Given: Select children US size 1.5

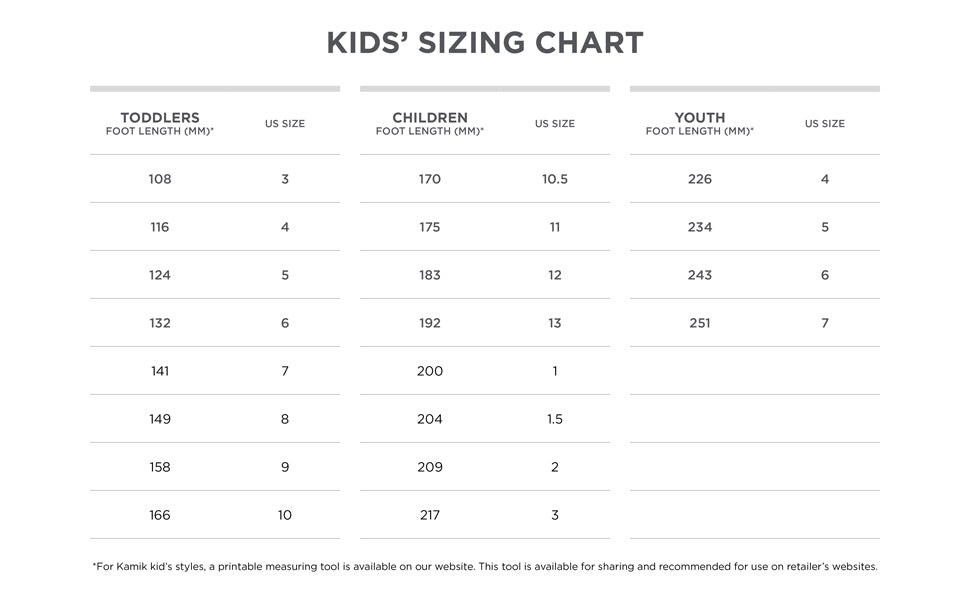Looking at the screenshot, I should (x=555, y=419).
